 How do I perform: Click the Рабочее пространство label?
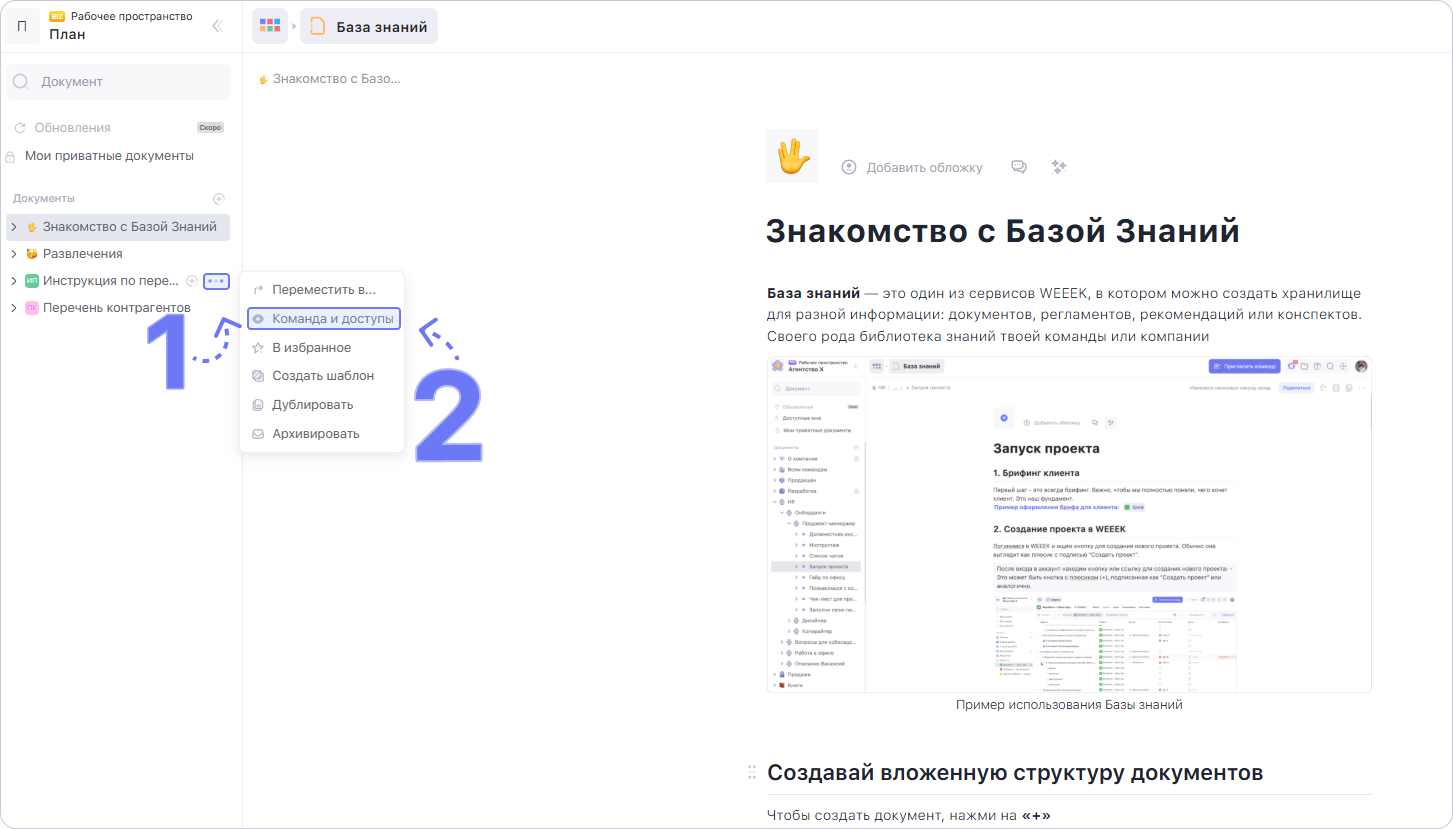click(x=132, y=16)
